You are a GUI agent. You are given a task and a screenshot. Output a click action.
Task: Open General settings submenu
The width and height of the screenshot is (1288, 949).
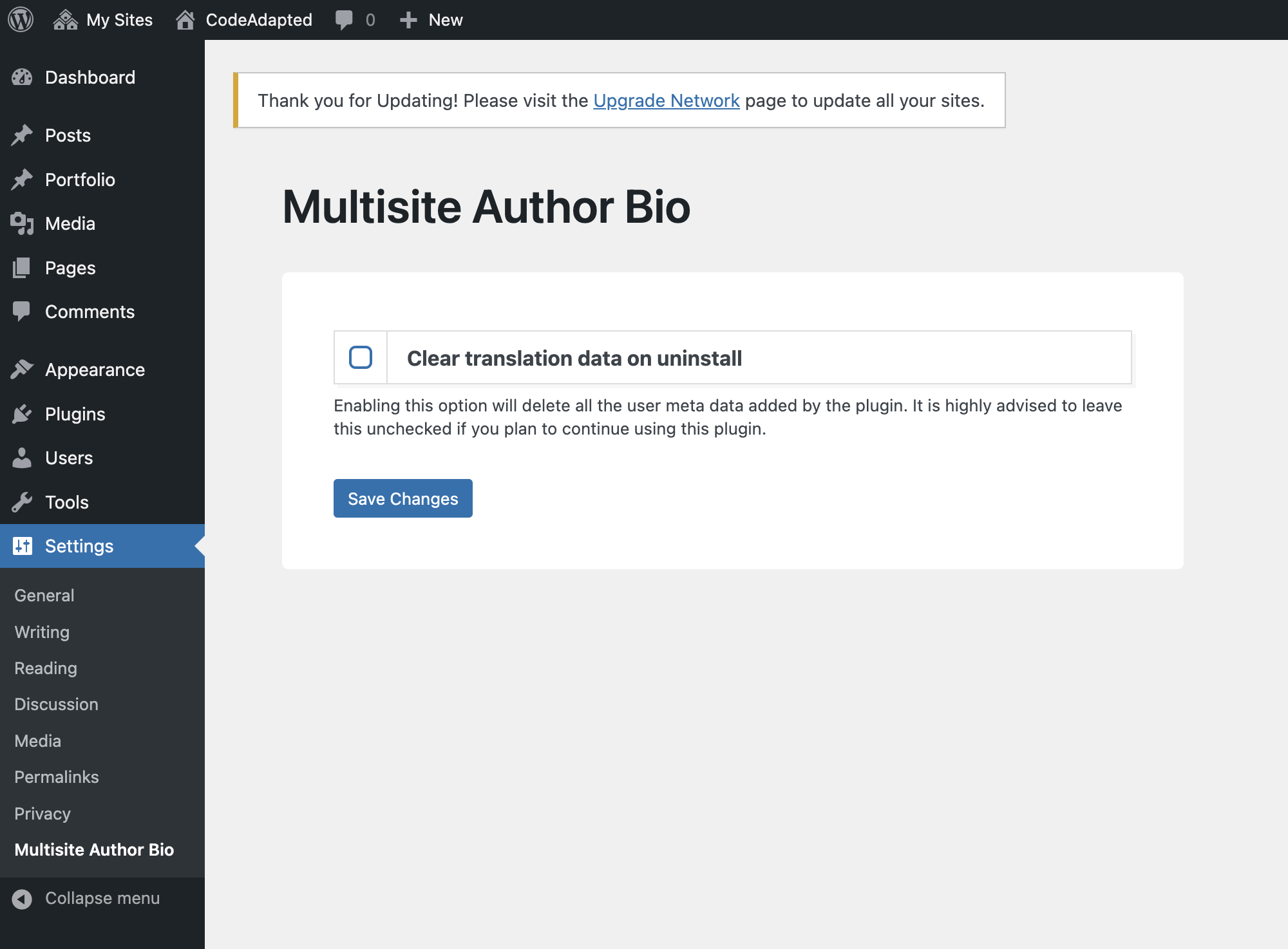point(44,596)
